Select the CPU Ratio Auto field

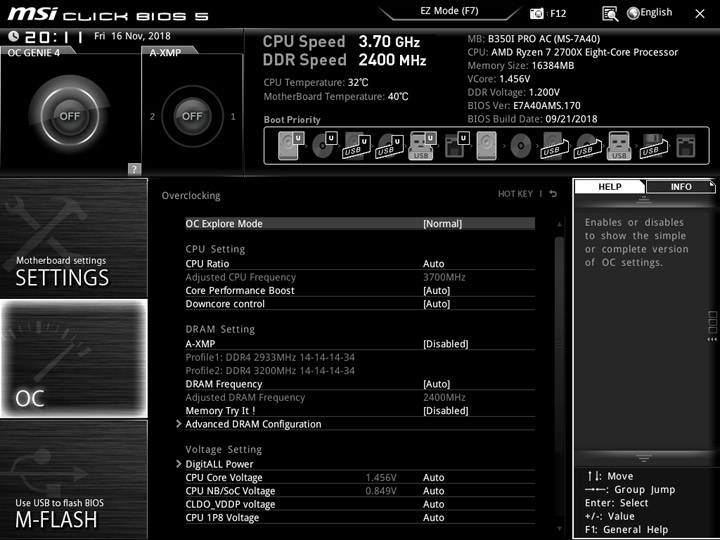pyautogui.click(x=433, y=264)
